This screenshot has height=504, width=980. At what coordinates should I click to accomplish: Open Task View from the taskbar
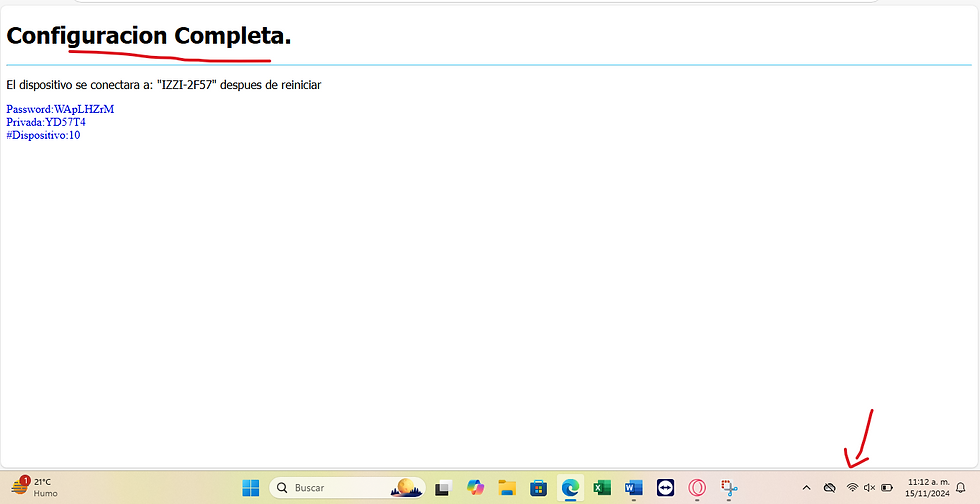click(x=443, y=488)
